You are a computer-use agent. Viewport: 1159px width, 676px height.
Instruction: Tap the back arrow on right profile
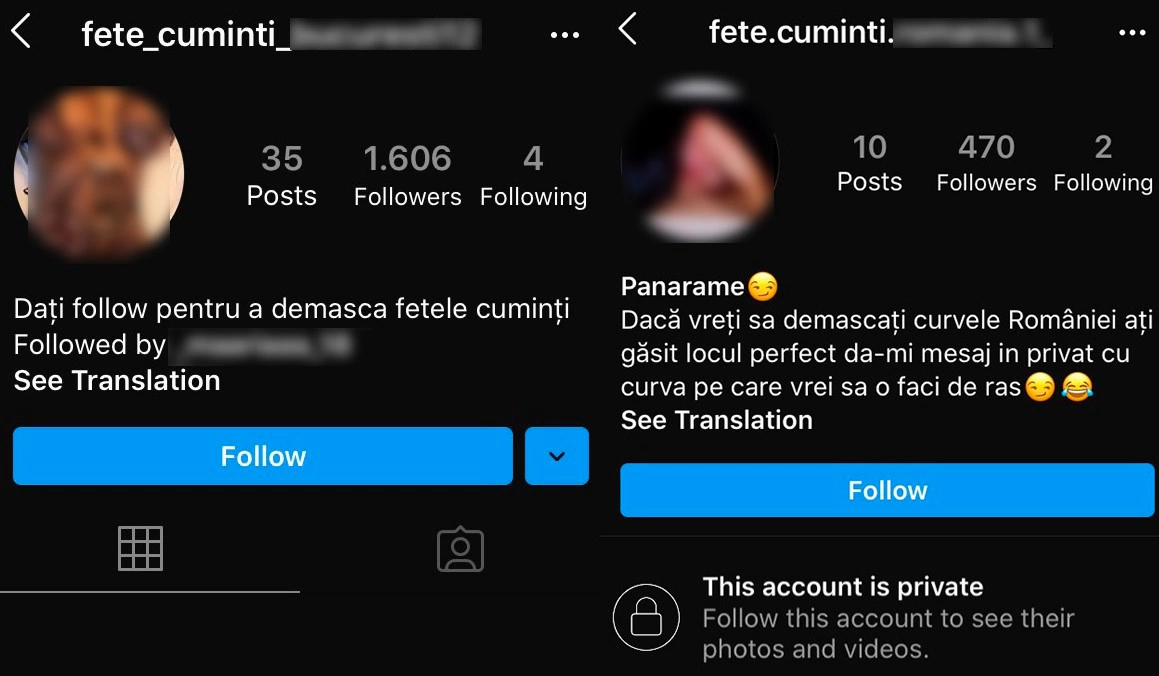tap(628, 29)
